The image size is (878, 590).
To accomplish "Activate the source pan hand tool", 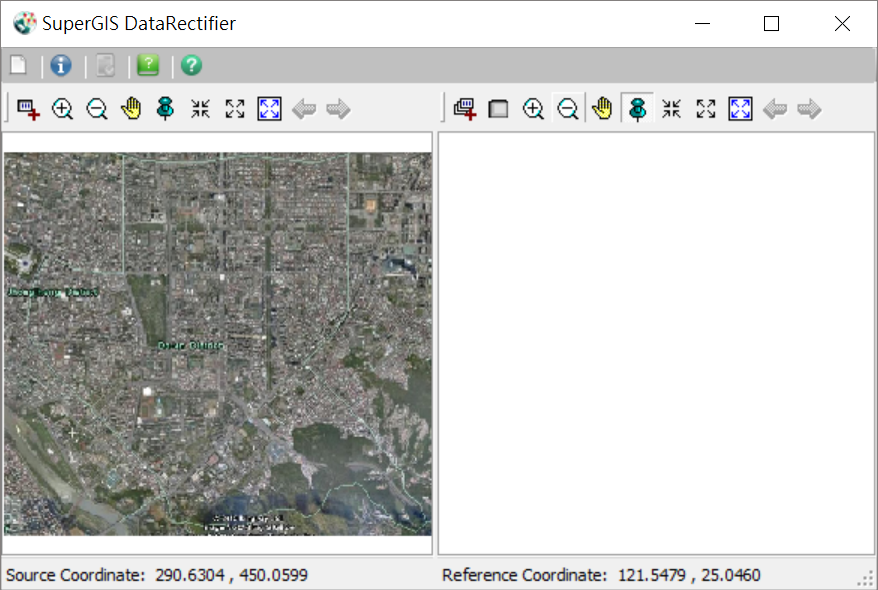I will point(131,109).
